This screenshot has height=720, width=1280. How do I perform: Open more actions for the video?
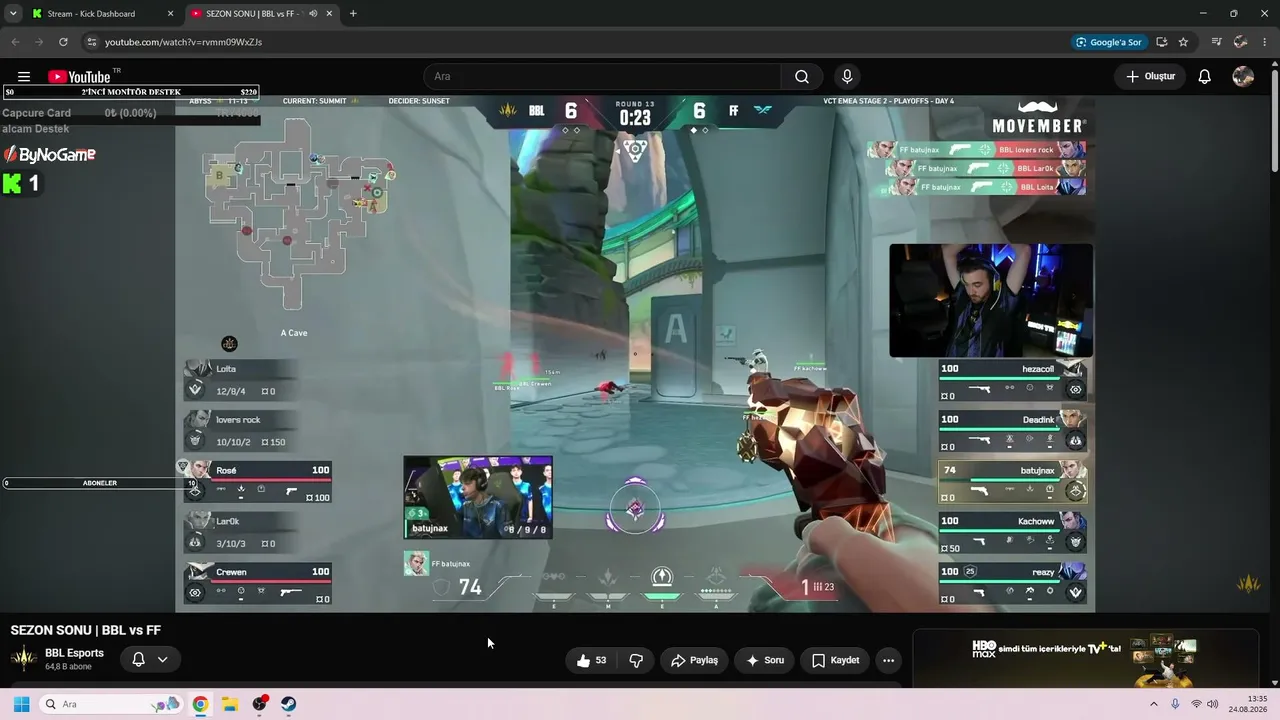pyautogui.click(x=888, y=660)
